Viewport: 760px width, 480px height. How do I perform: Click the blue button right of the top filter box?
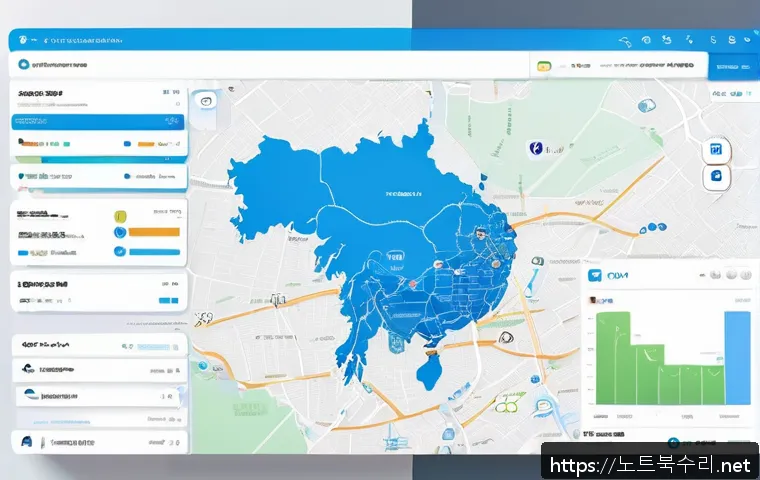[x=732, y=66]
